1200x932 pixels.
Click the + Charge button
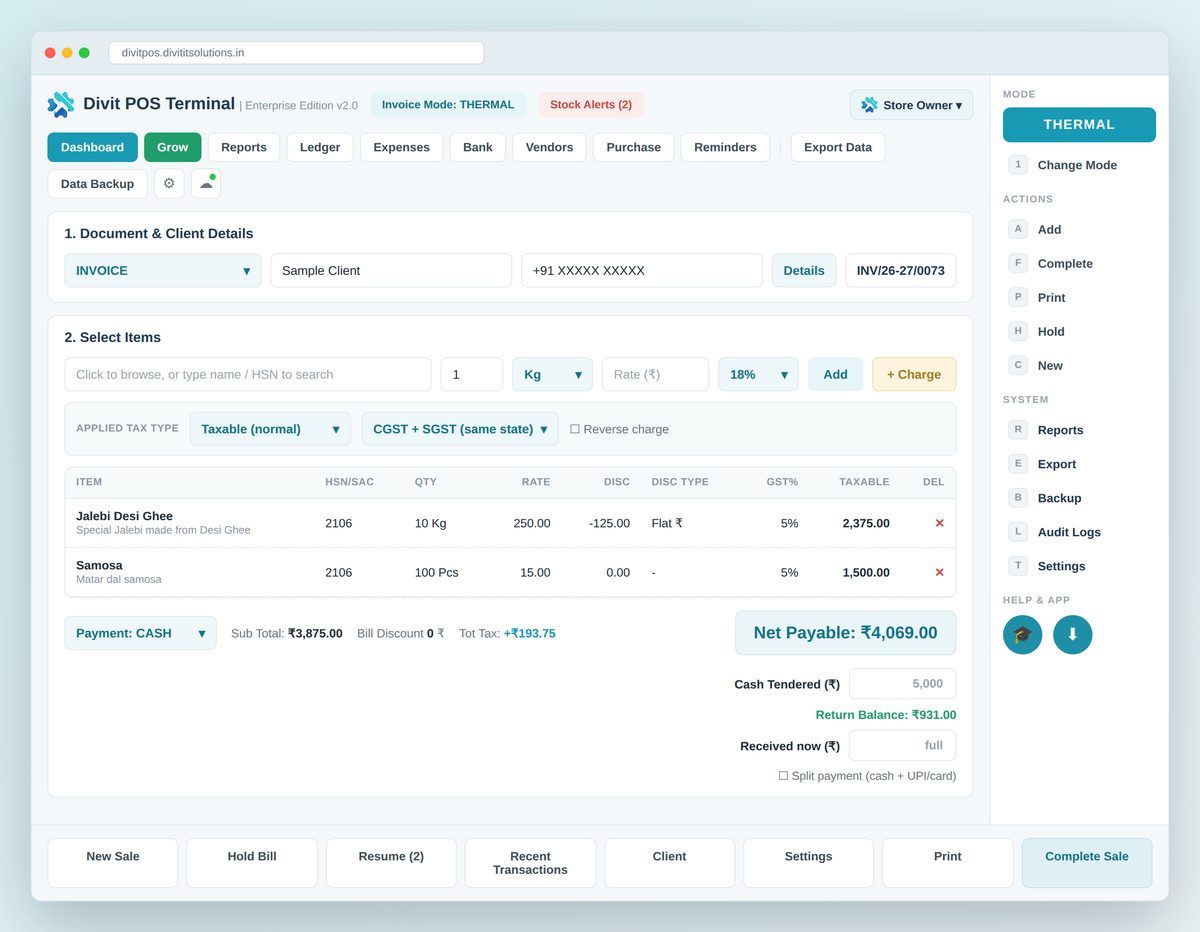tap(914, 374)
